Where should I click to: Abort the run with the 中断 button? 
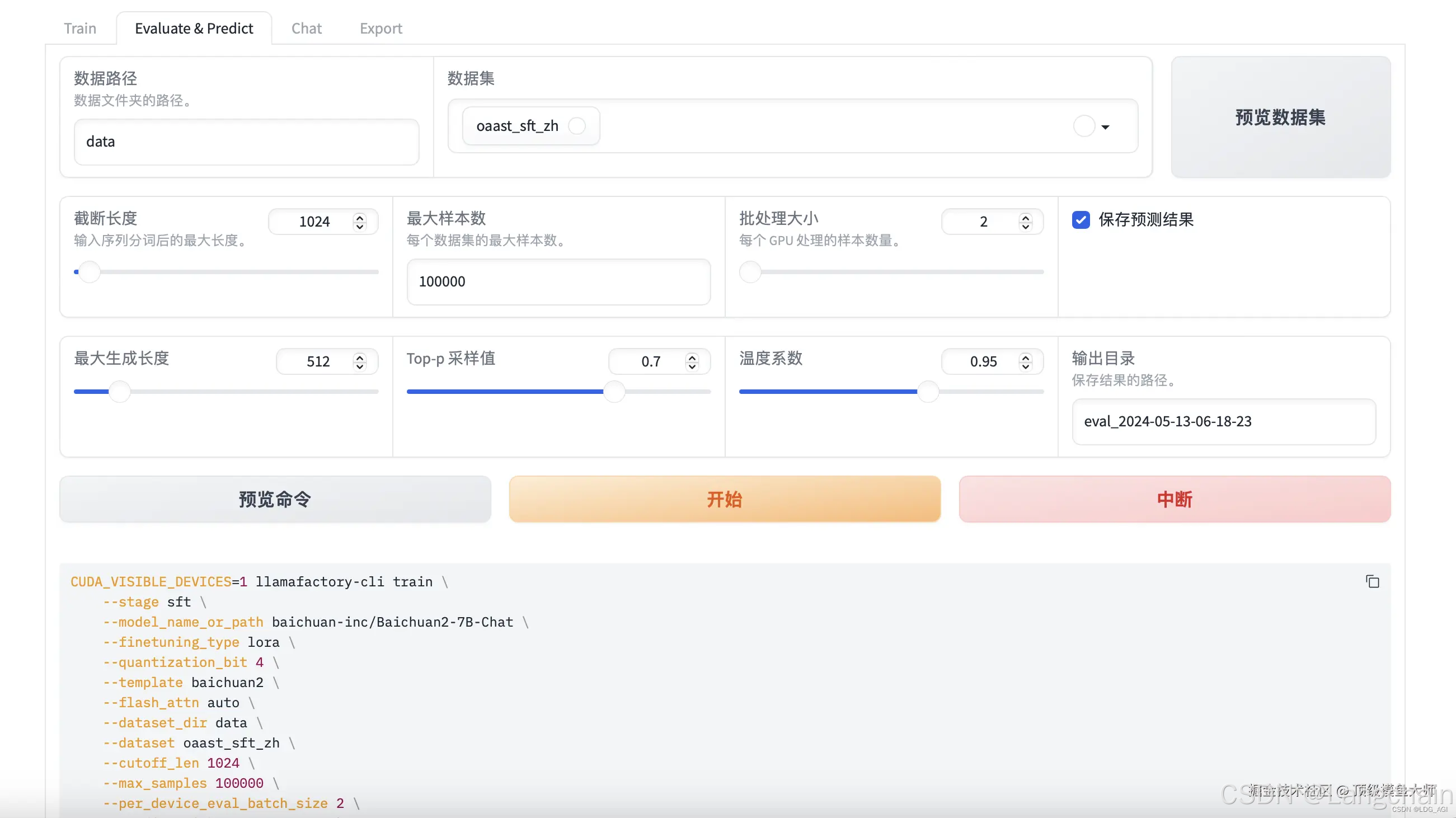pos(1175,499)
